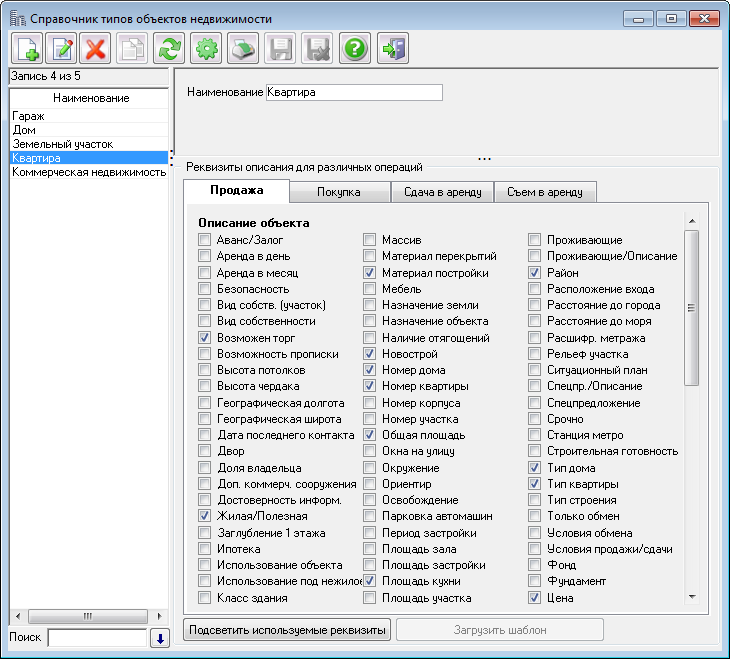Click the edit record pencil icon
The width and height of the screenshot is (730, 659).
click(61, 48)
